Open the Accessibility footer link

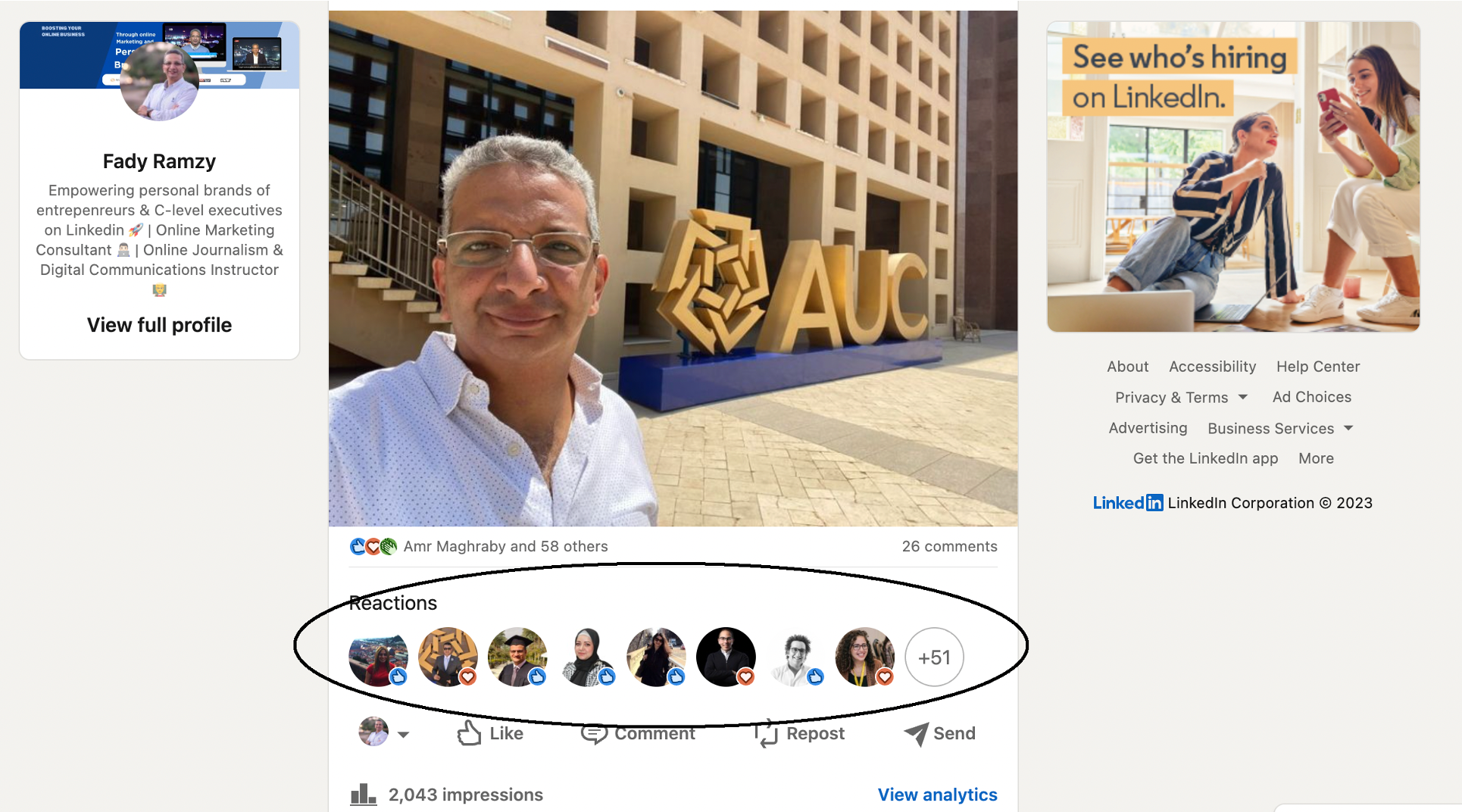[x=1212, y=367]
